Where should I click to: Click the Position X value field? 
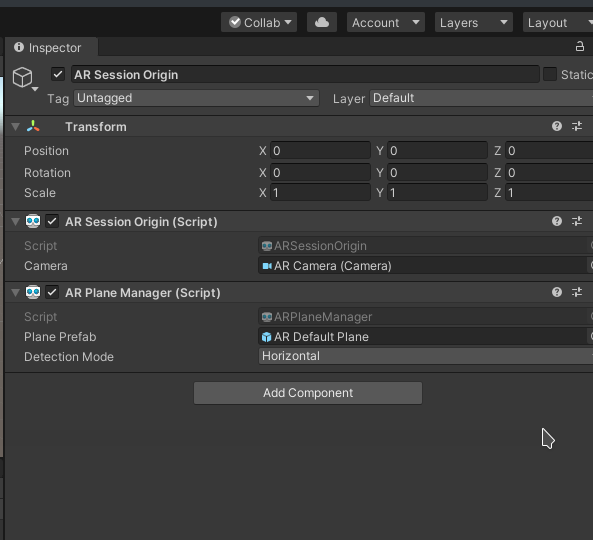click(x=320, y=151)
